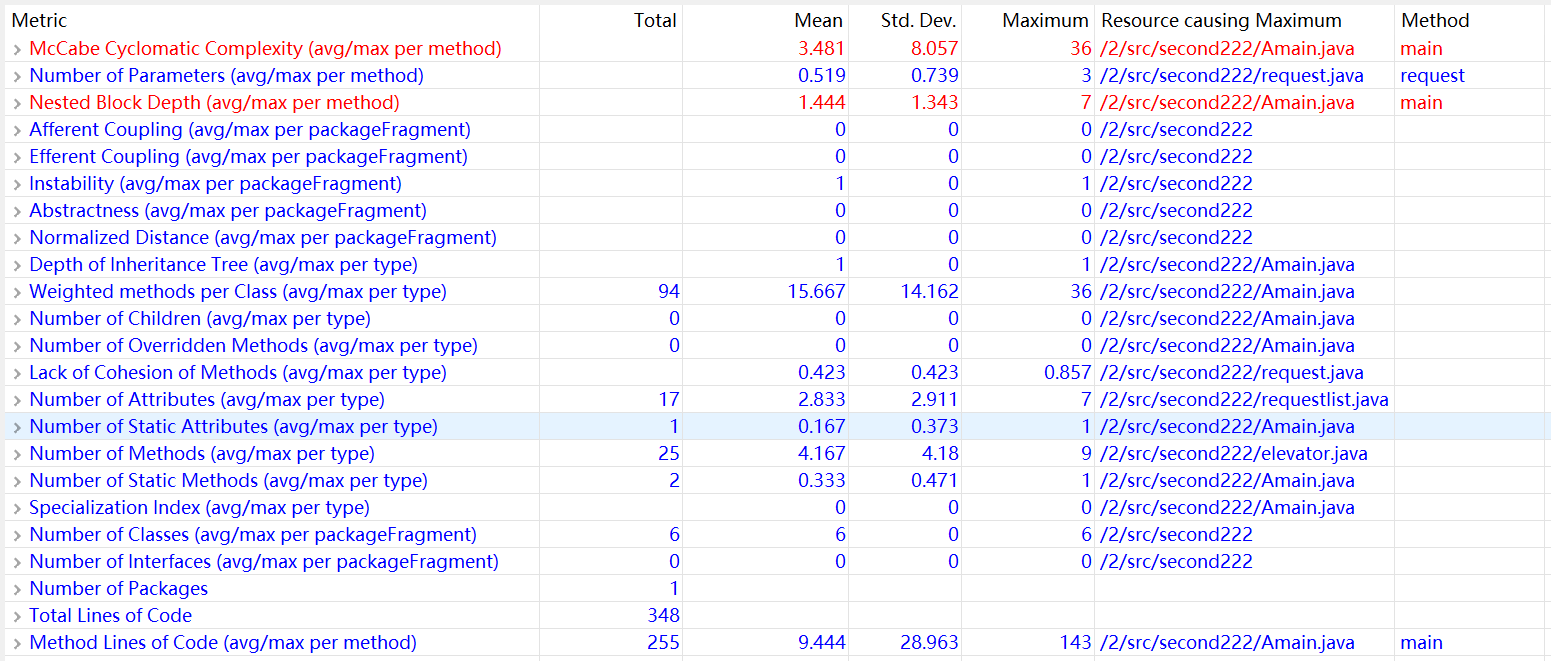The image size is (1551, 661).
Task: Expand Method Lines of Code row
Action: (17, 643)
